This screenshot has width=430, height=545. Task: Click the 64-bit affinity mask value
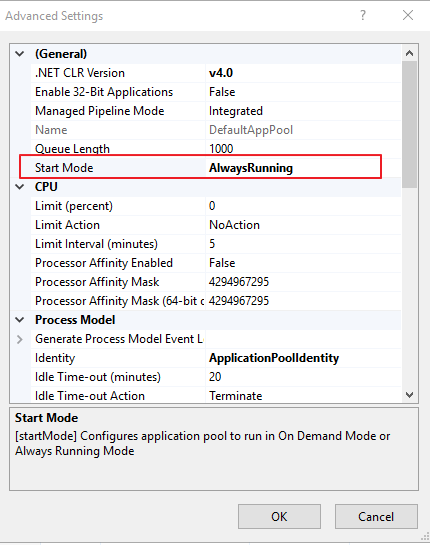(x=239, y=301)
